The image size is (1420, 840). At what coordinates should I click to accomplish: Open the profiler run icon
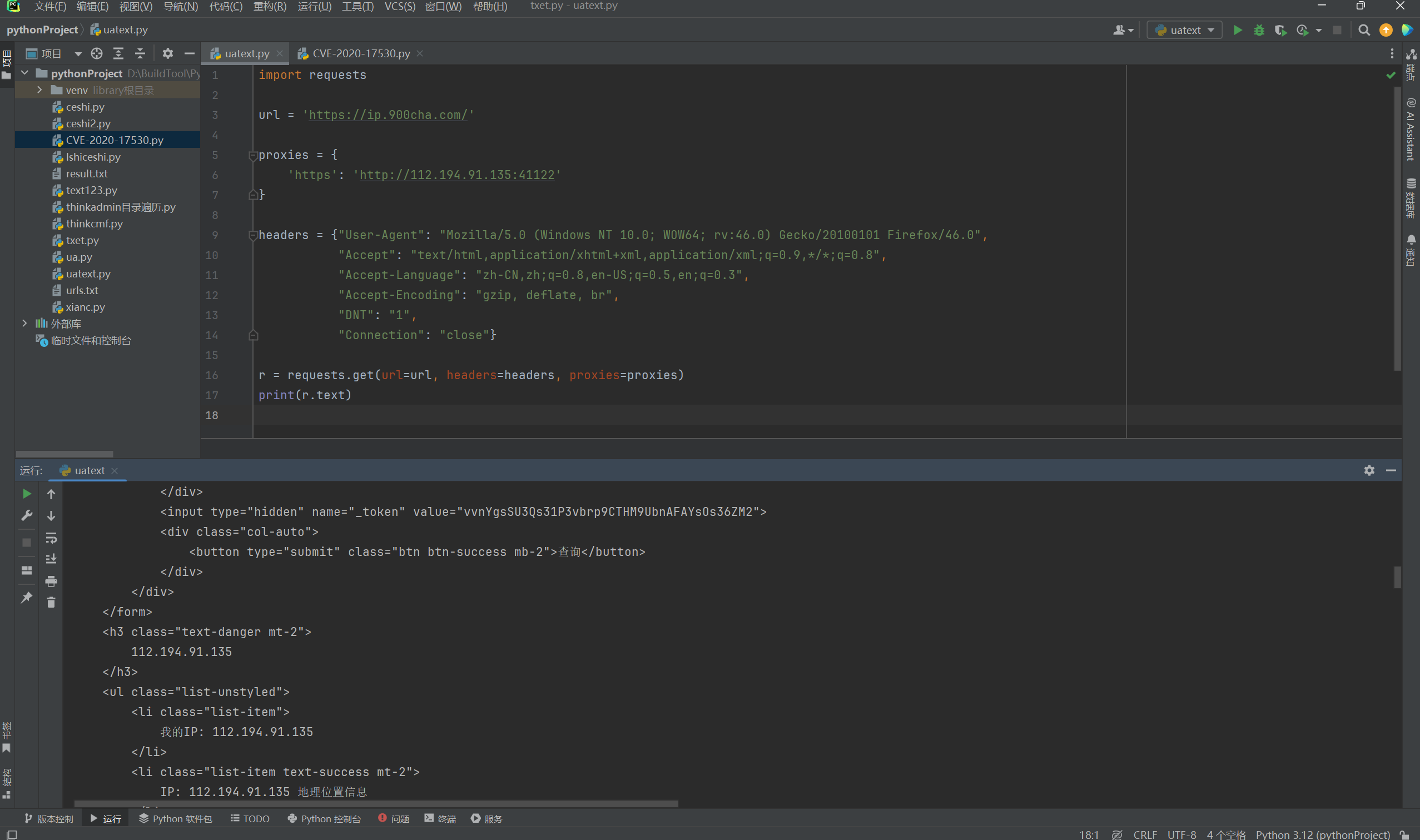[1302, 30]
